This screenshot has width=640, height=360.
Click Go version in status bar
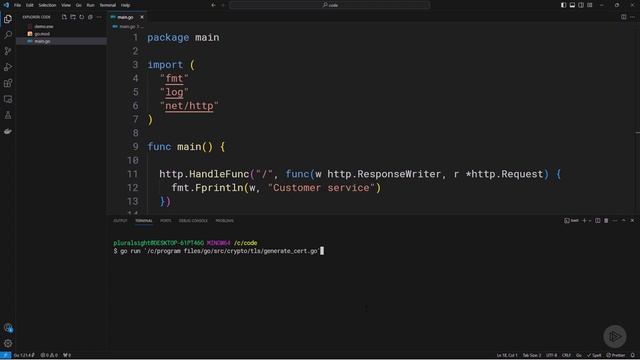pos(24,355)
